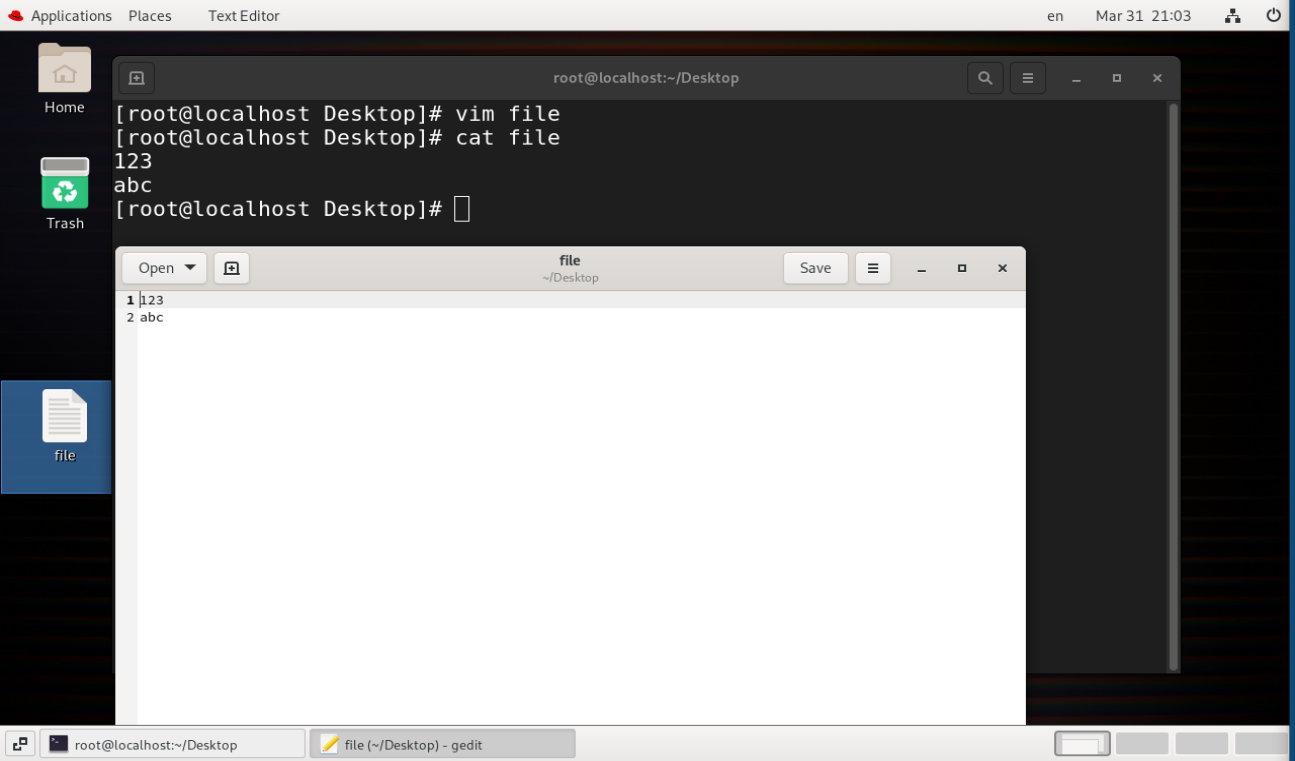Select the file icon on desktop

[x=64, y=427]
